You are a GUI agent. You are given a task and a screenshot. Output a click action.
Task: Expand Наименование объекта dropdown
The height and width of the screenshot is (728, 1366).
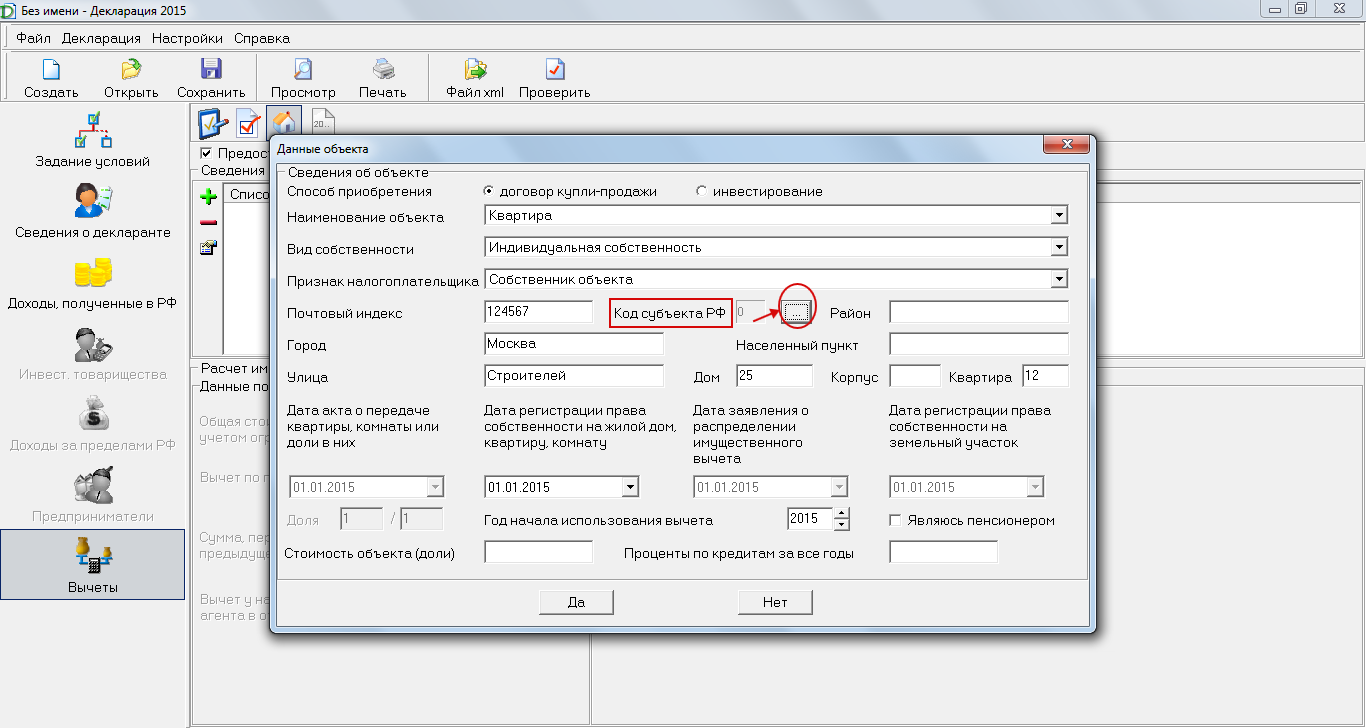pos(1059,215)
